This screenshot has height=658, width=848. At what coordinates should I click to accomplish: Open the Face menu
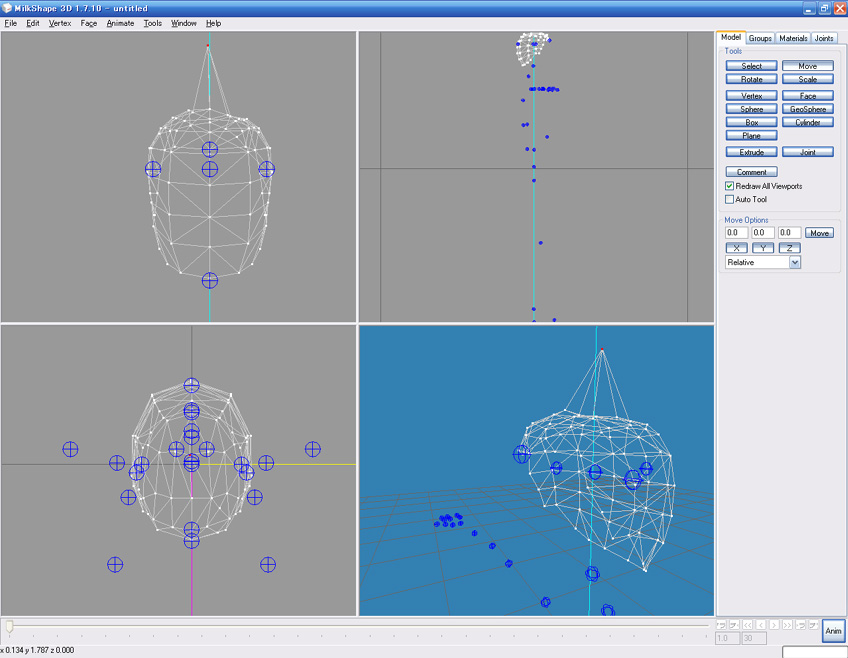(89, 23)
